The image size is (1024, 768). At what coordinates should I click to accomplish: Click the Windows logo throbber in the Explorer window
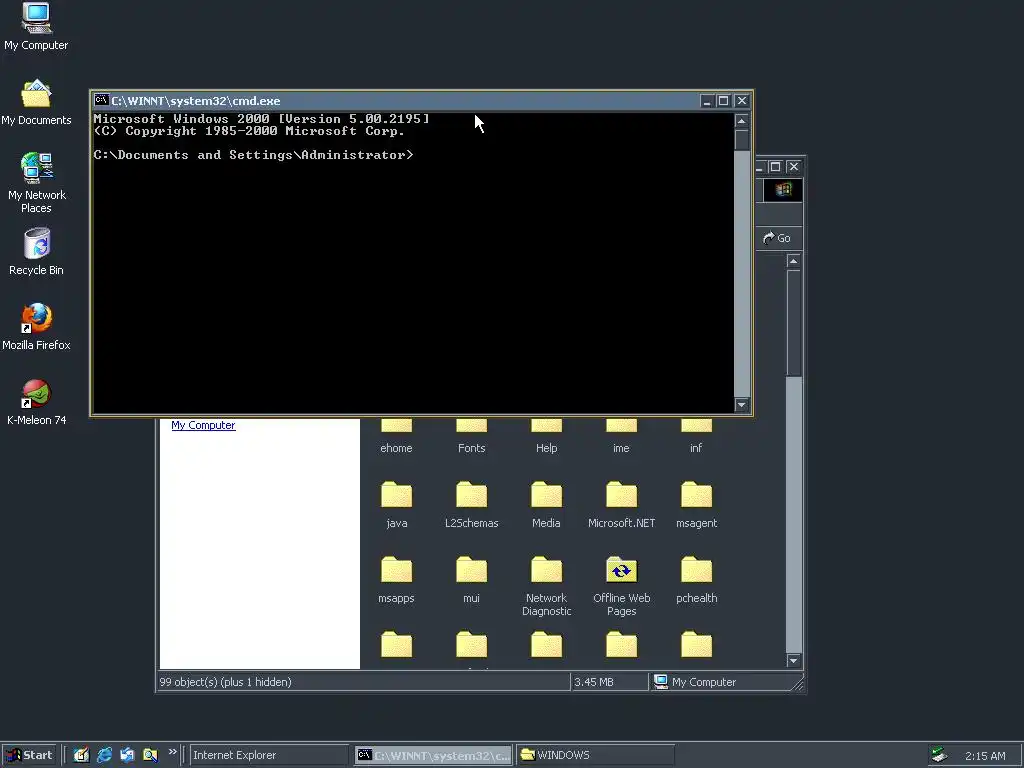point(784,190)
